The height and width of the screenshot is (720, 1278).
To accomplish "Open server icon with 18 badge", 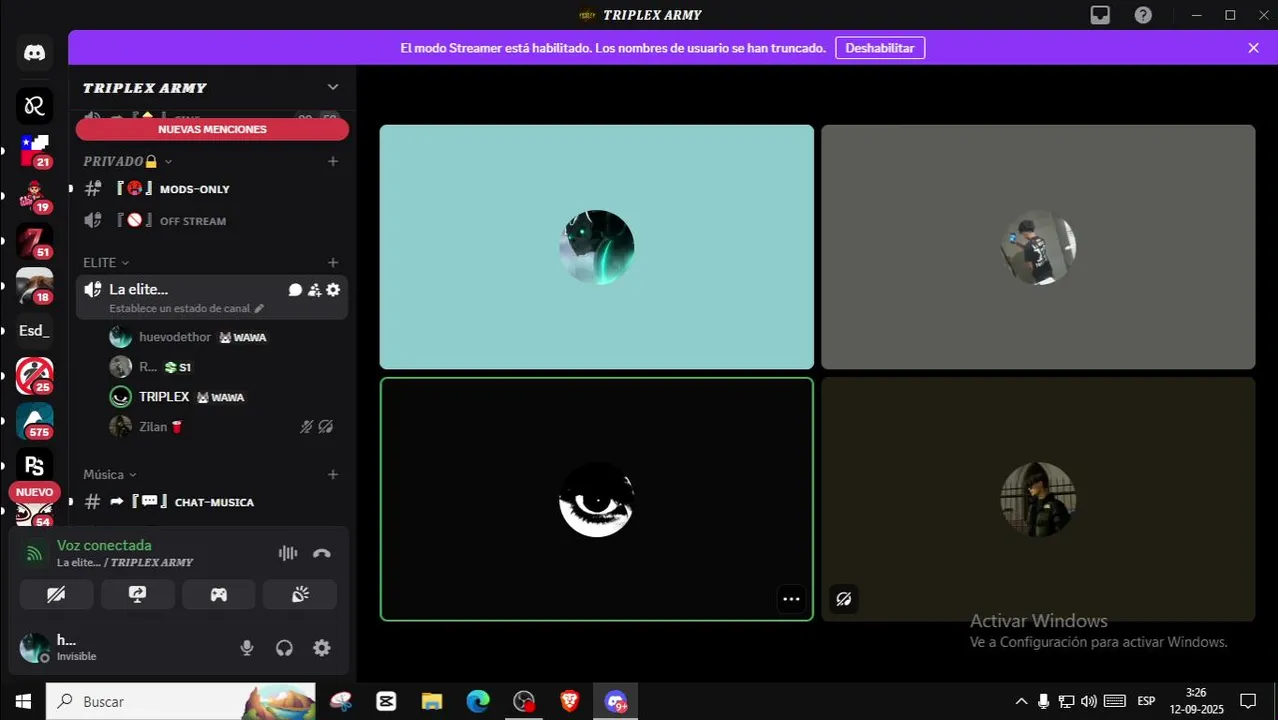I will pos(35,286).
